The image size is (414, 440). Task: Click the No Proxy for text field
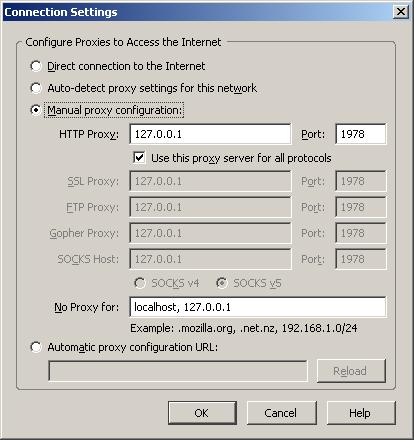(x=258, y=307)
